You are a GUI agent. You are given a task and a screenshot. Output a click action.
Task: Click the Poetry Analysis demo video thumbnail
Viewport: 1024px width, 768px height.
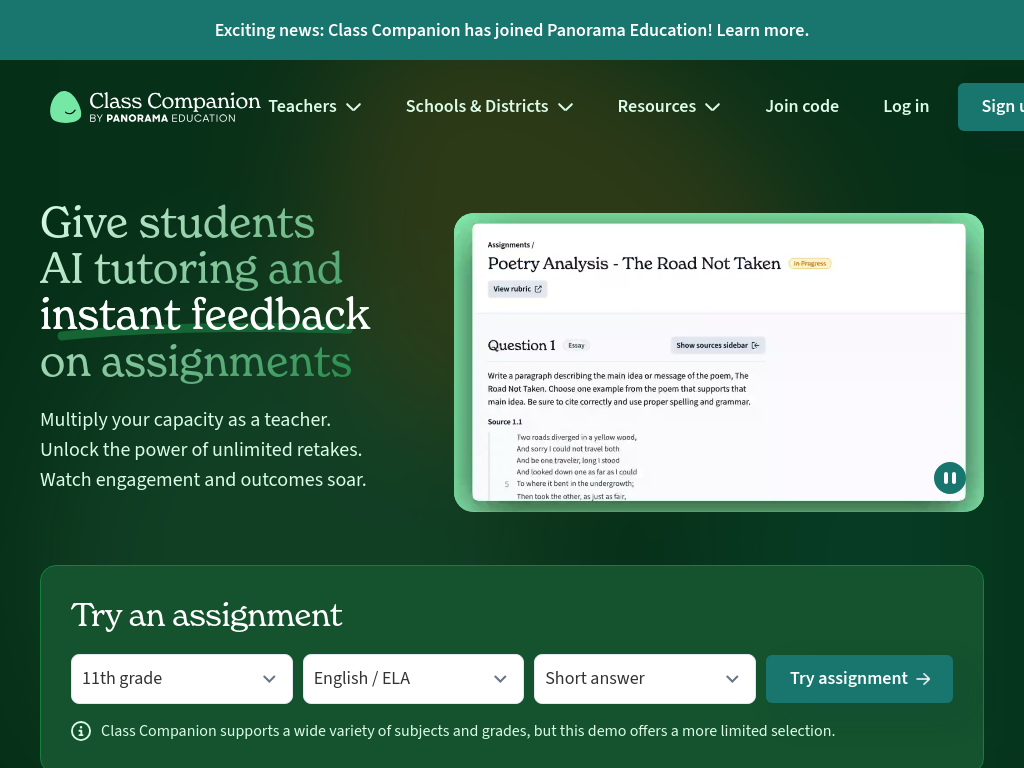point(718,362)
